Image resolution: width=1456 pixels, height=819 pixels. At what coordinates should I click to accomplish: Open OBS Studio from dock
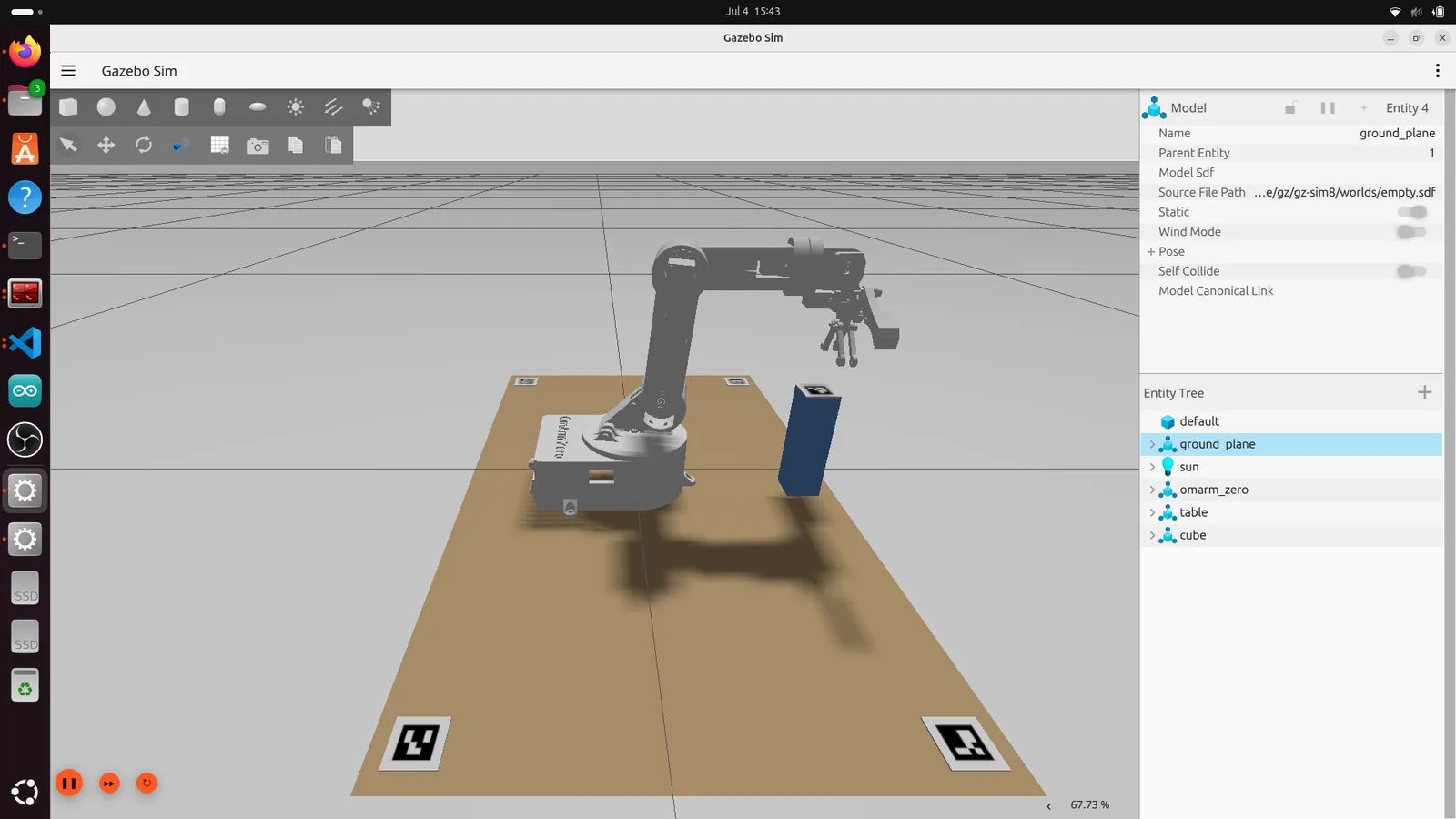[x=25, y=440]
